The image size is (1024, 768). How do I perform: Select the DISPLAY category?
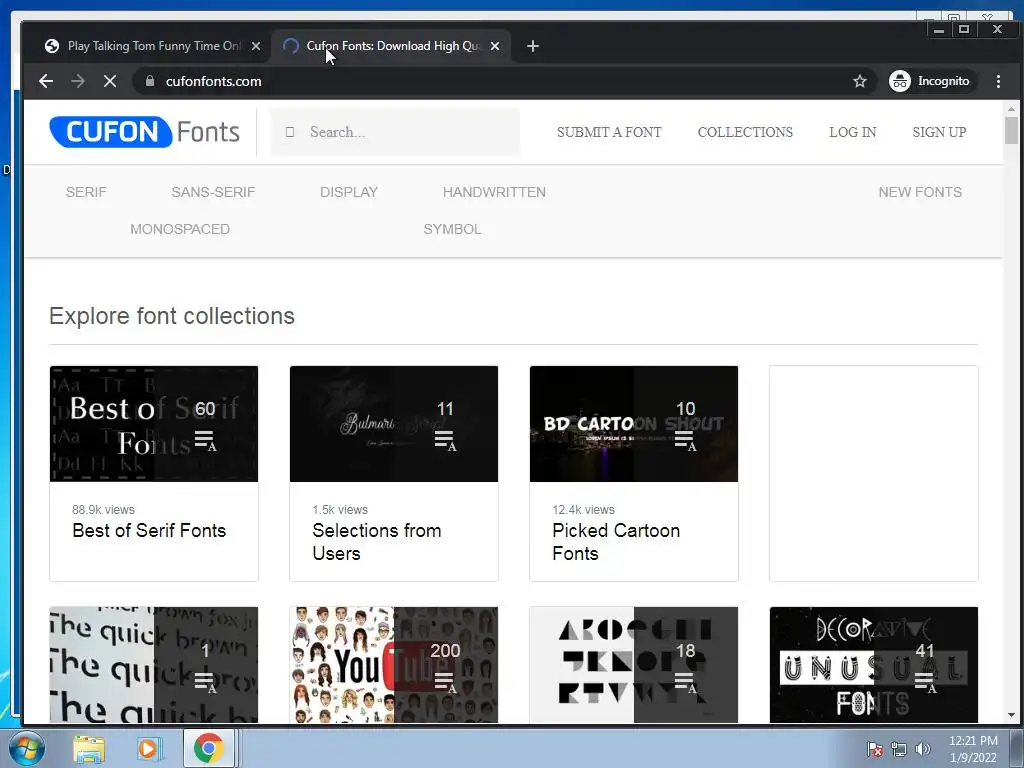pyautogui.click(x=349, y=192)
